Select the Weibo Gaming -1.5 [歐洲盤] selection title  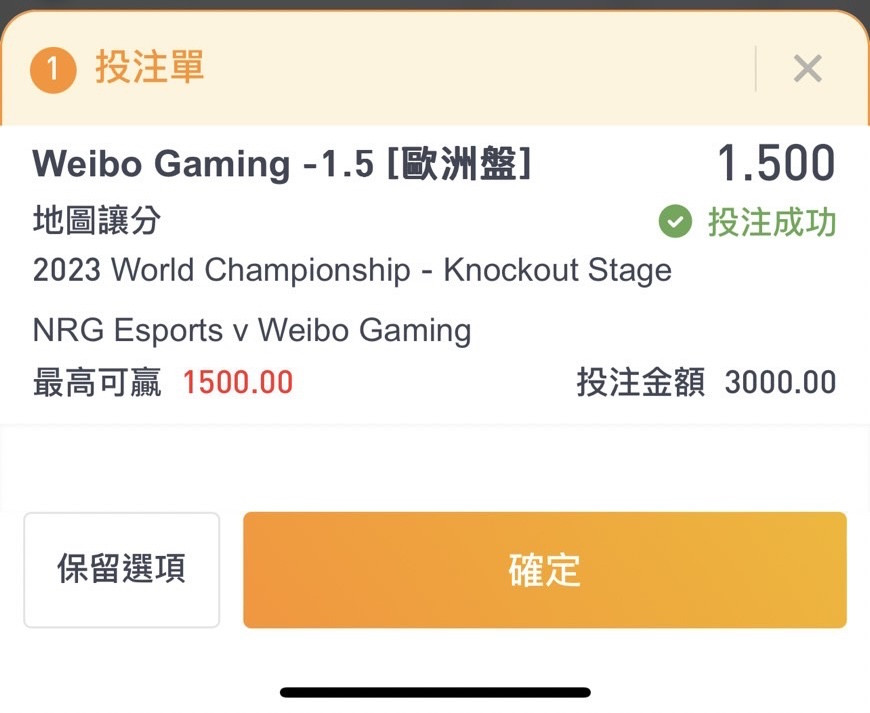pyautogui.click(x=282, y=164)
